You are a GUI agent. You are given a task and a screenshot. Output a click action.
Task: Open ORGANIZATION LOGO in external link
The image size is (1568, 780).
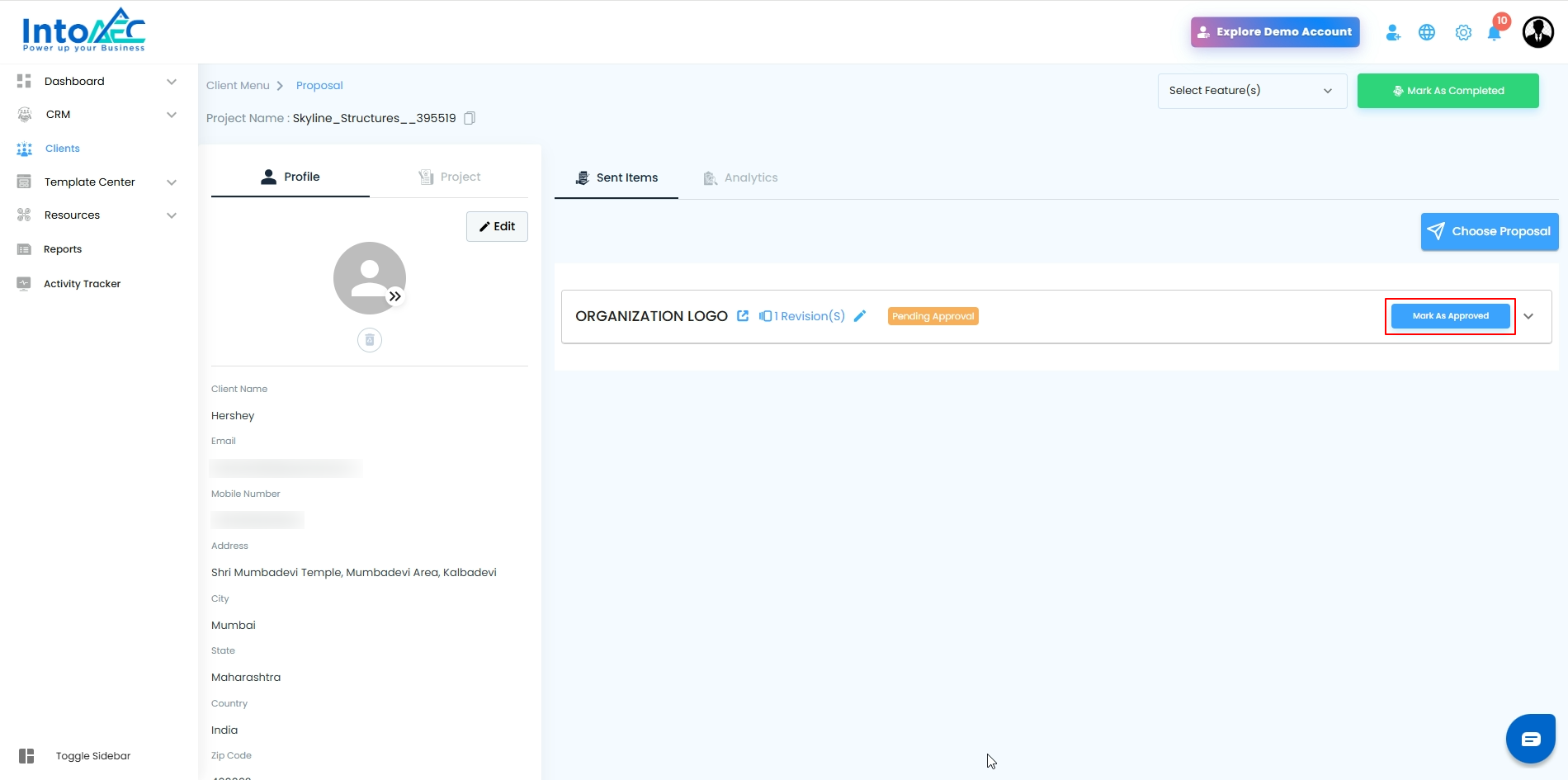coord(743,316)
